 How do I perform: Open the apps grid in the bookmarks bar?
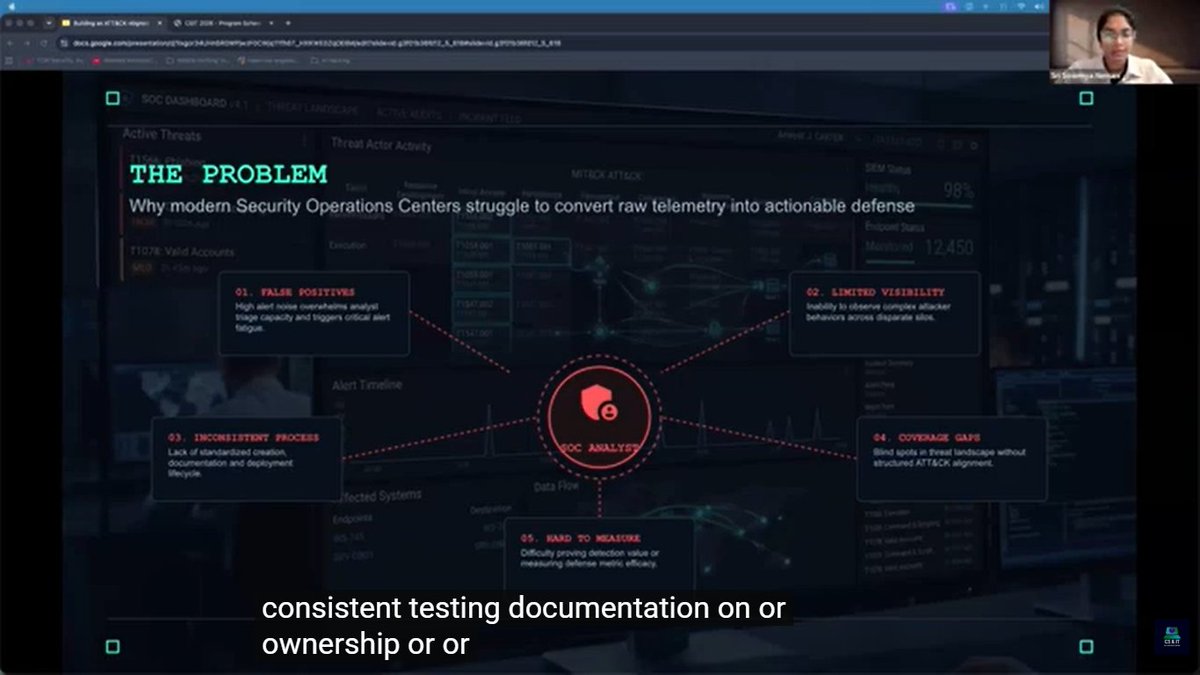pos(9,60)
